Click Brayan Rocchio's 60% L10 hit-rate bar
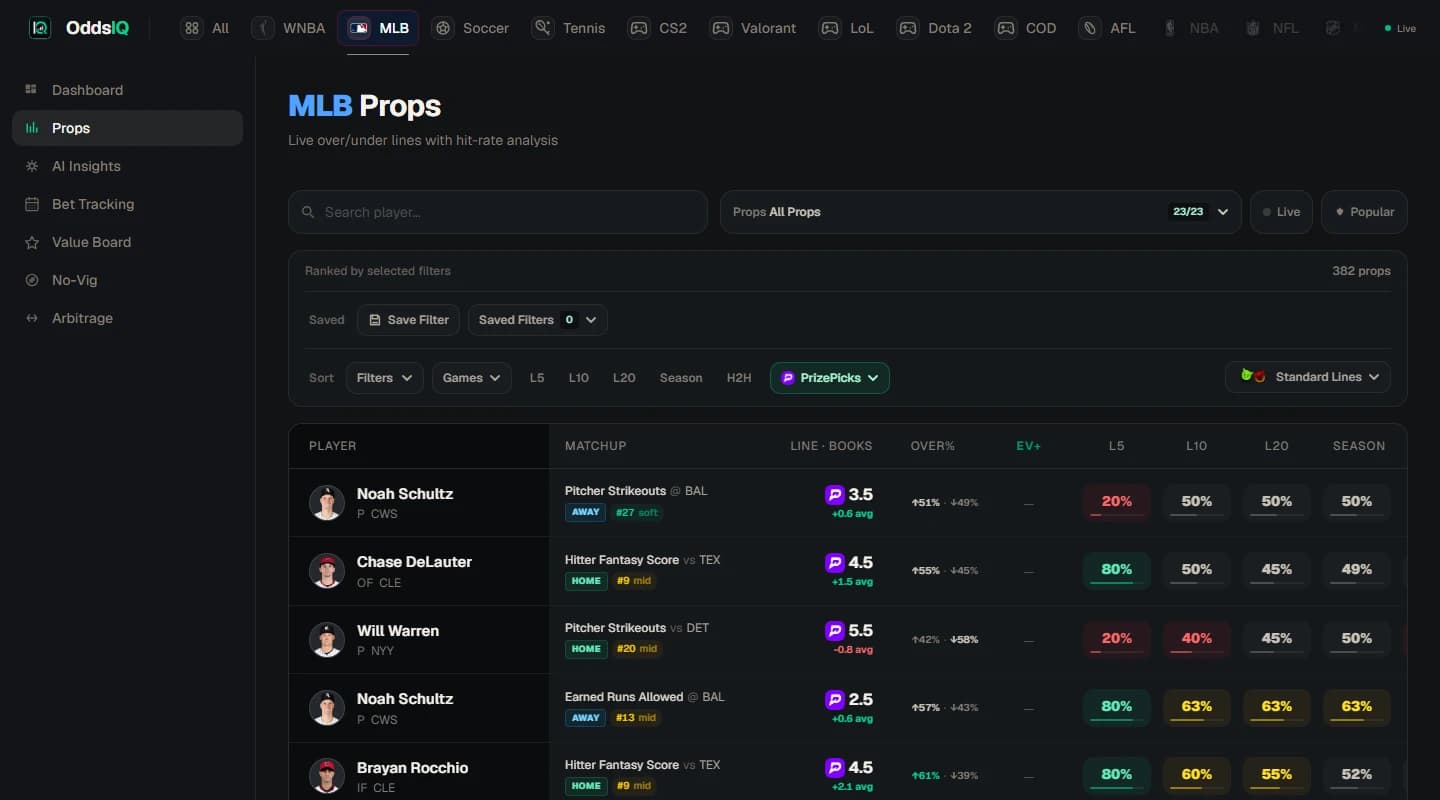The width and height of the screenshot is (1440, 800). click(1197, 775)
